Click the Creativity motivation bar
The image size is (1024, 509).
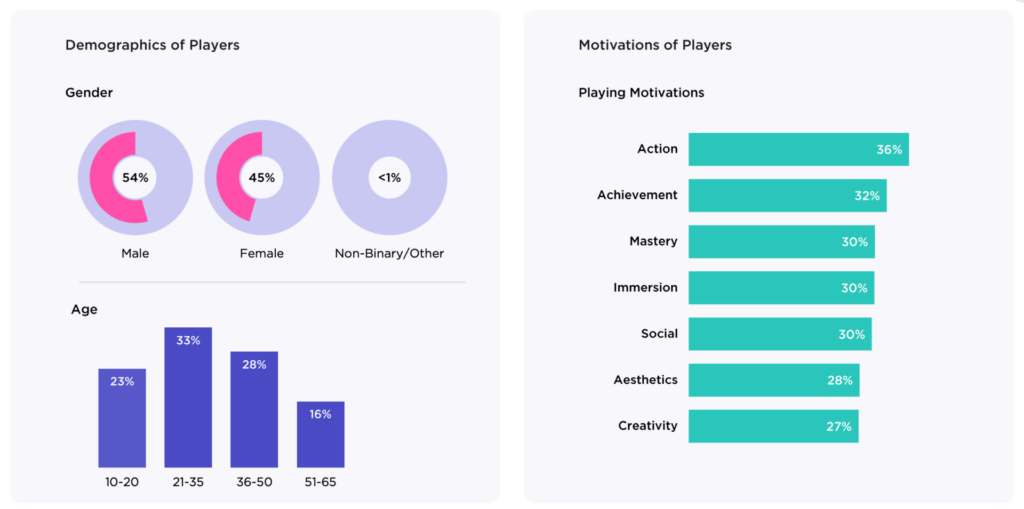pyautogui.click(x=773, y=426)
